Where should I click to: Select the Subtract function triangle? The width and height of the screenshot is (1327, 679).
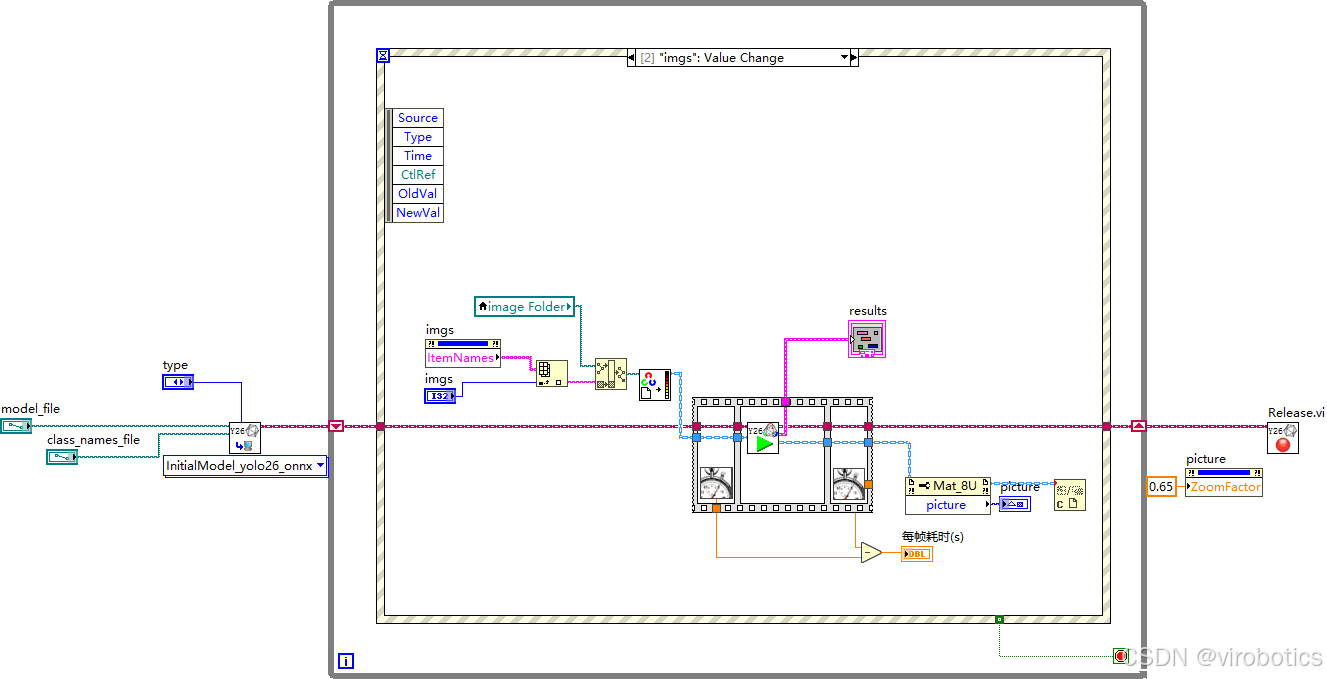click(x=871, y=553)
